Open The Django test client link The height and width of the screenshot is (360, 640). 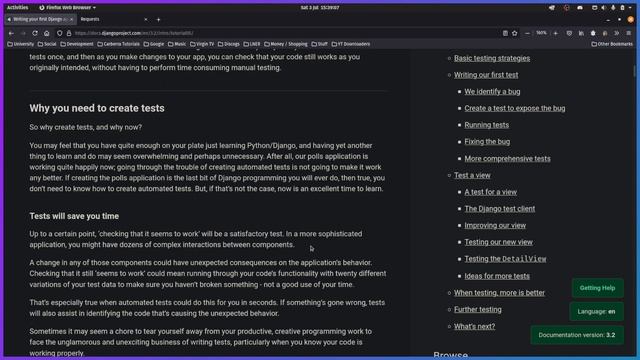[500, 209]
